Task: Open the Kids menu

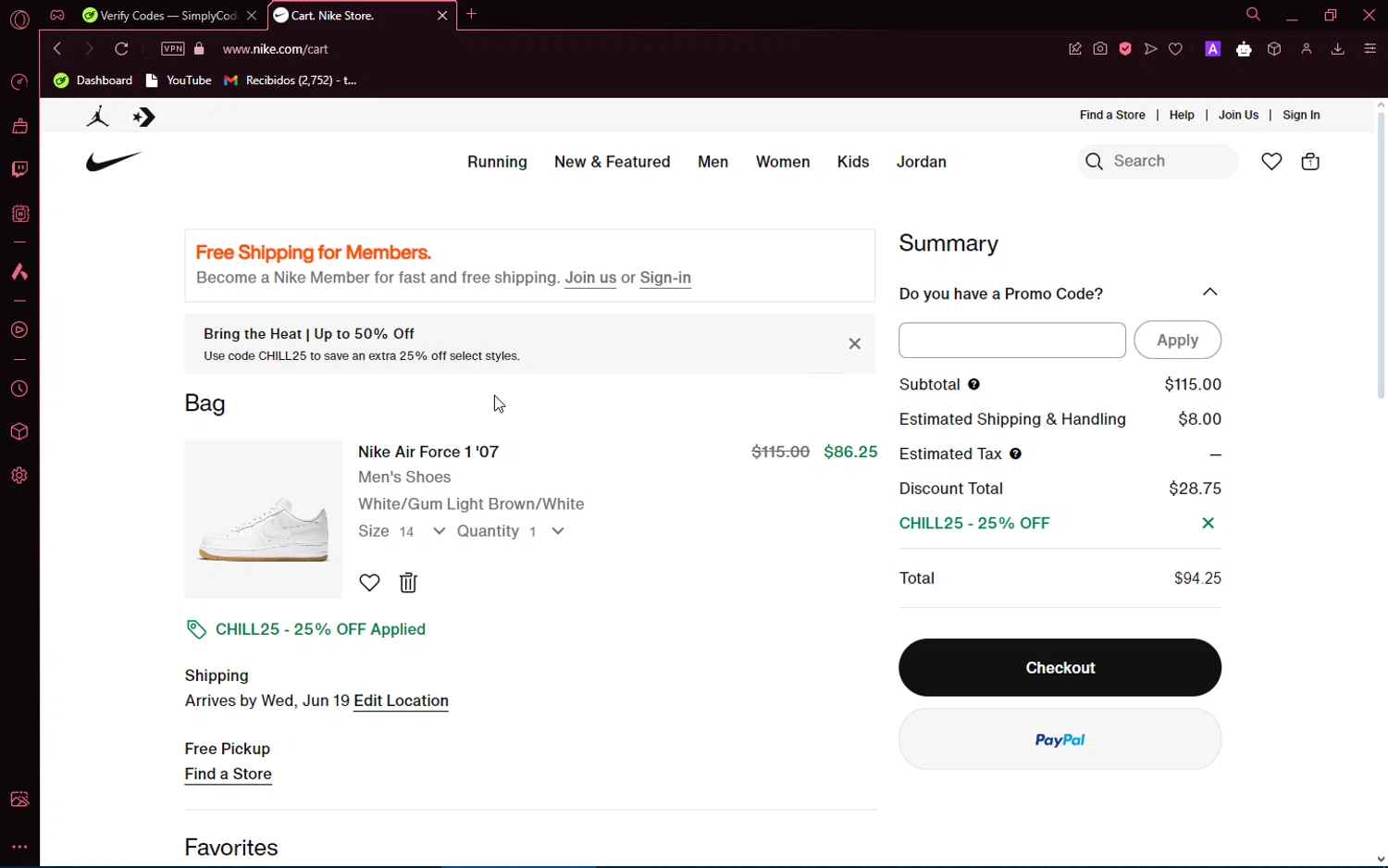Action: (x=853, y=162)
